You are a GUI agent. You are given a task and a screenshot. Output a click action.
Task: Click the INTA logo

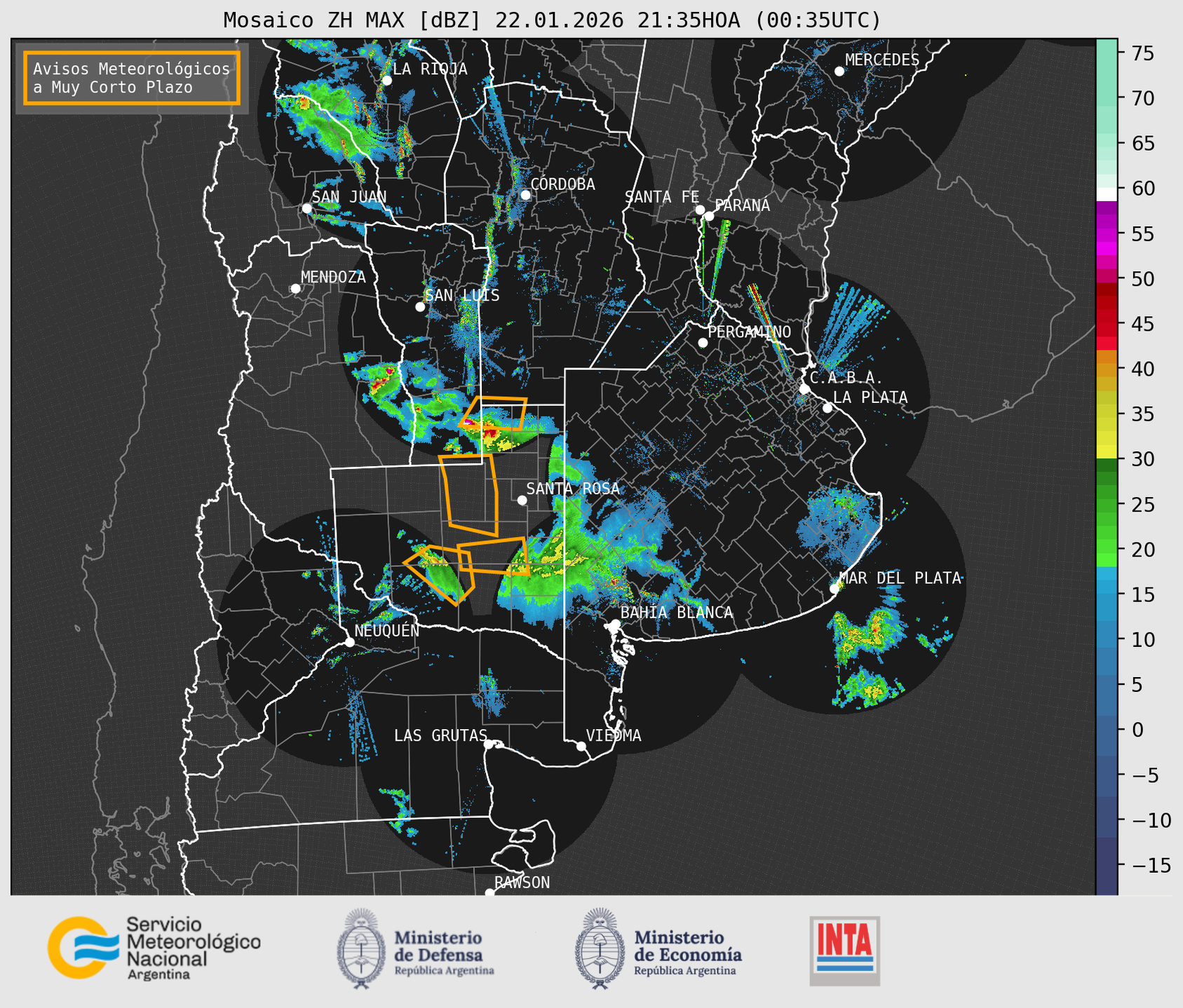click(x=844, y=951)
